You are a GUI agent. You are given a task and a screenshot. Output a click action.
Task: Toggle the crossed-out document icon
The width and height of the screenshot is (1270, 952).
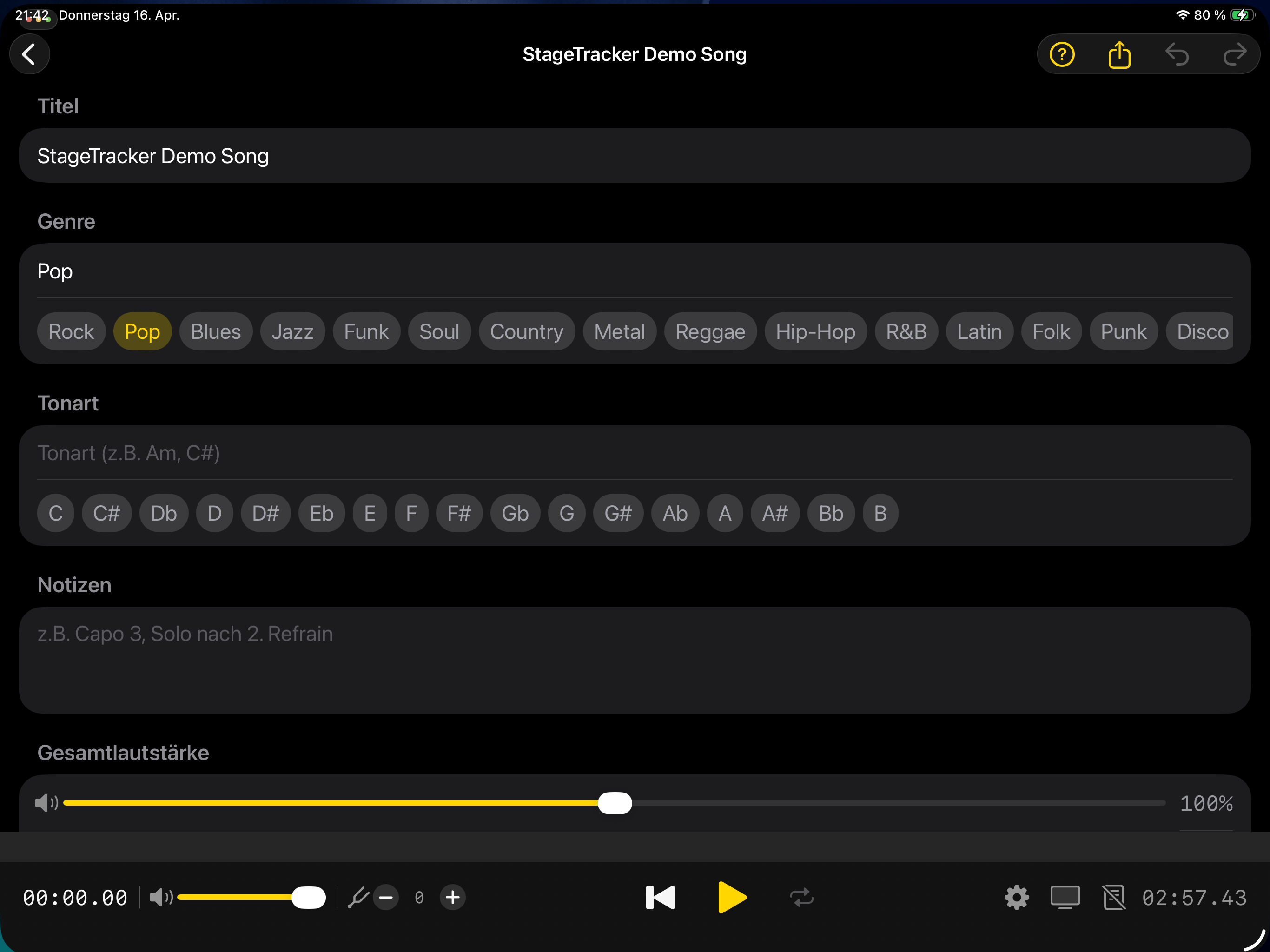point(1114,897)
